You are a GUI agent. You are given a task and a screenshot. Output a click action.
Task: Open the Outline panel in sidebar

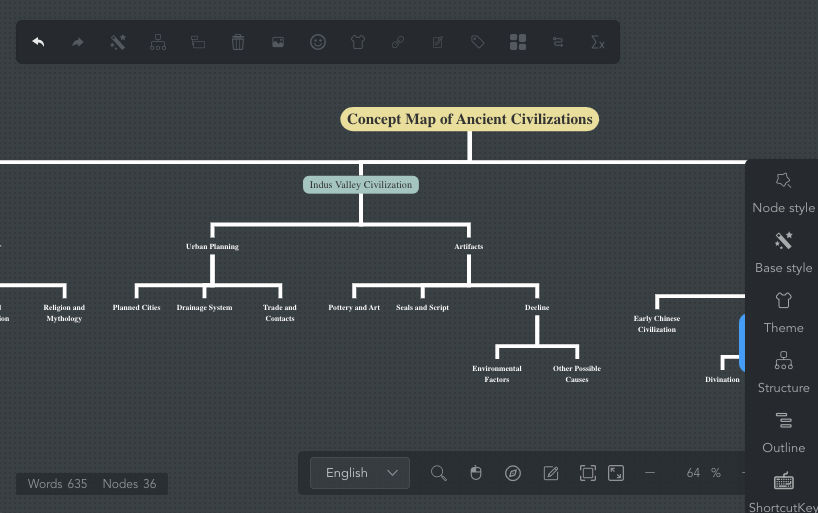[783, 431]
